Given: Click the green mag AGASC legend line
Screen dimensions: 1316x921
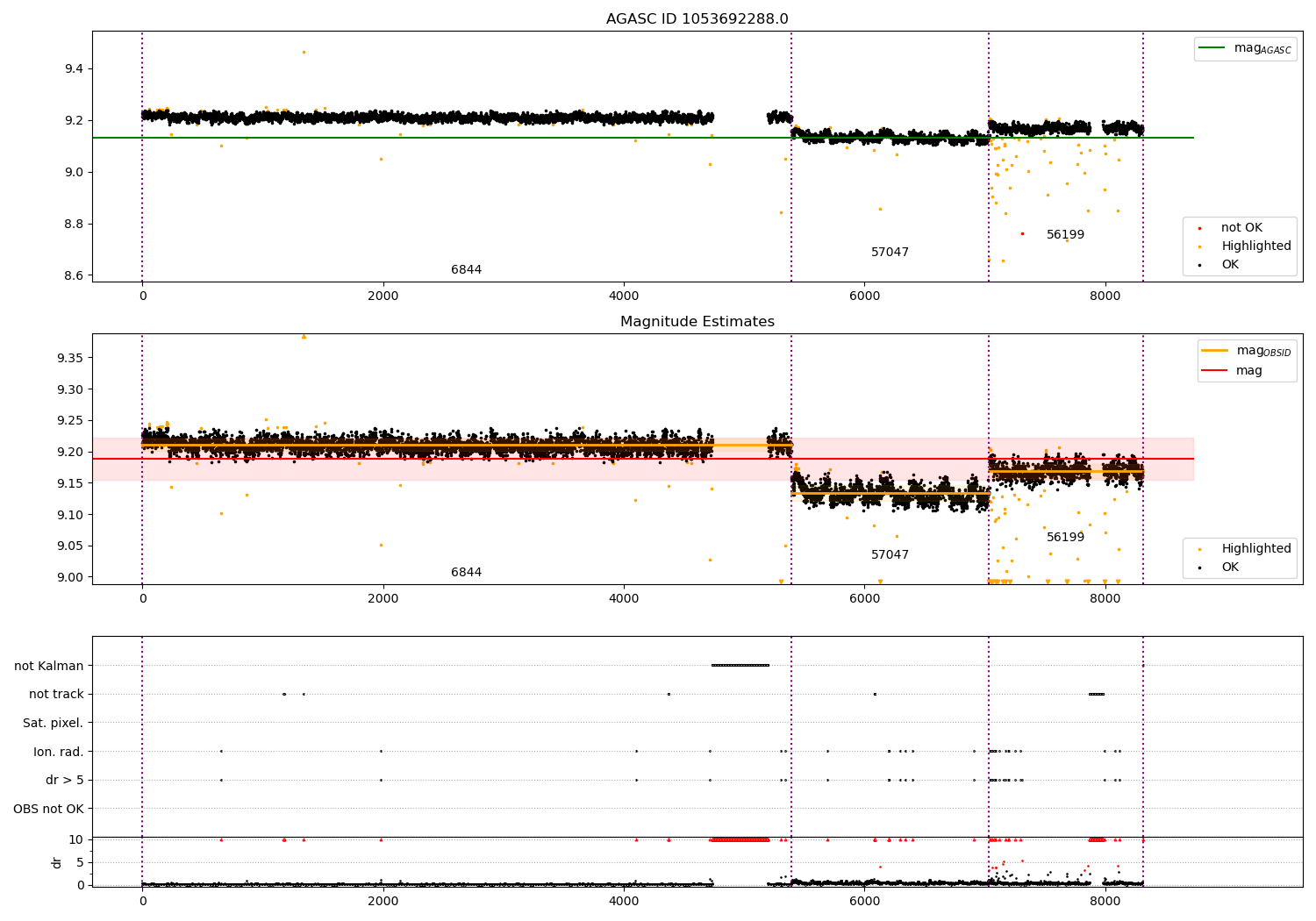Looking at the screenshot, I should 1213,48.
